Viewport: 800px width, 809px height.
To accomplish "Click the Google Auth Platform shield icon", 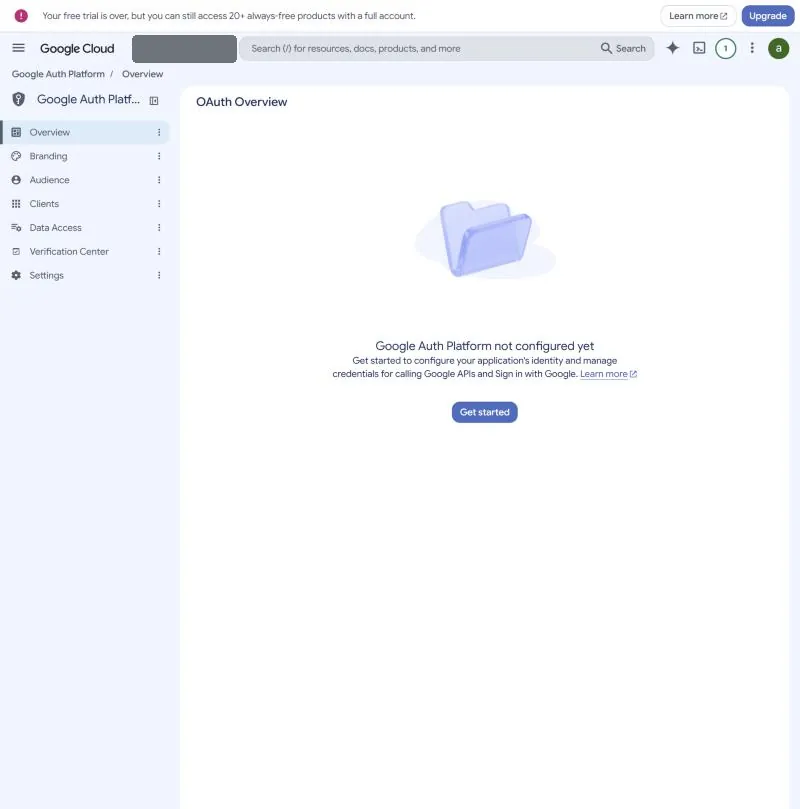I will click(x=19, y=99).
